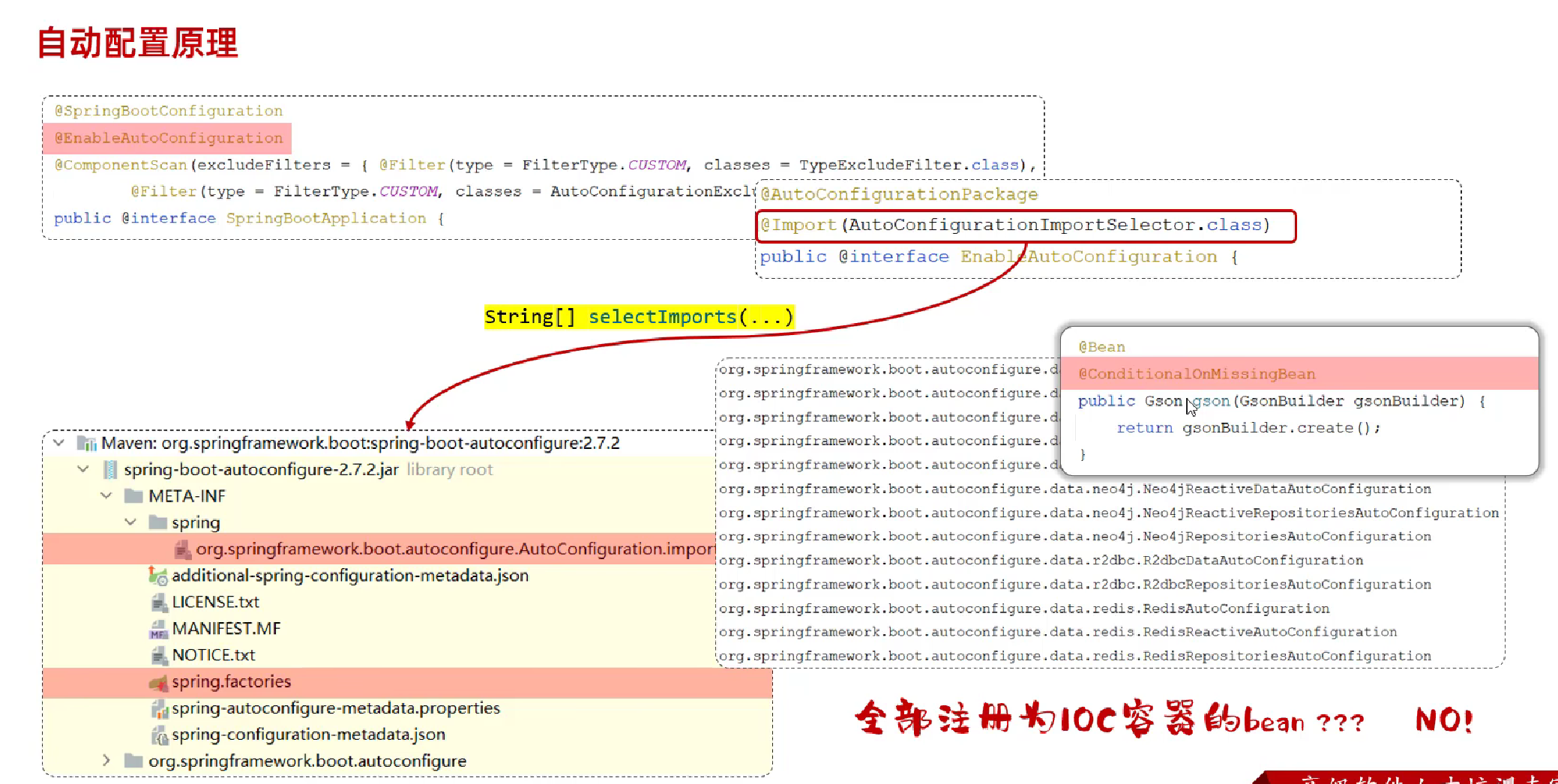1558x784 pixels.
Task: Open the spring.factories file
Action: tap(231, 681)
